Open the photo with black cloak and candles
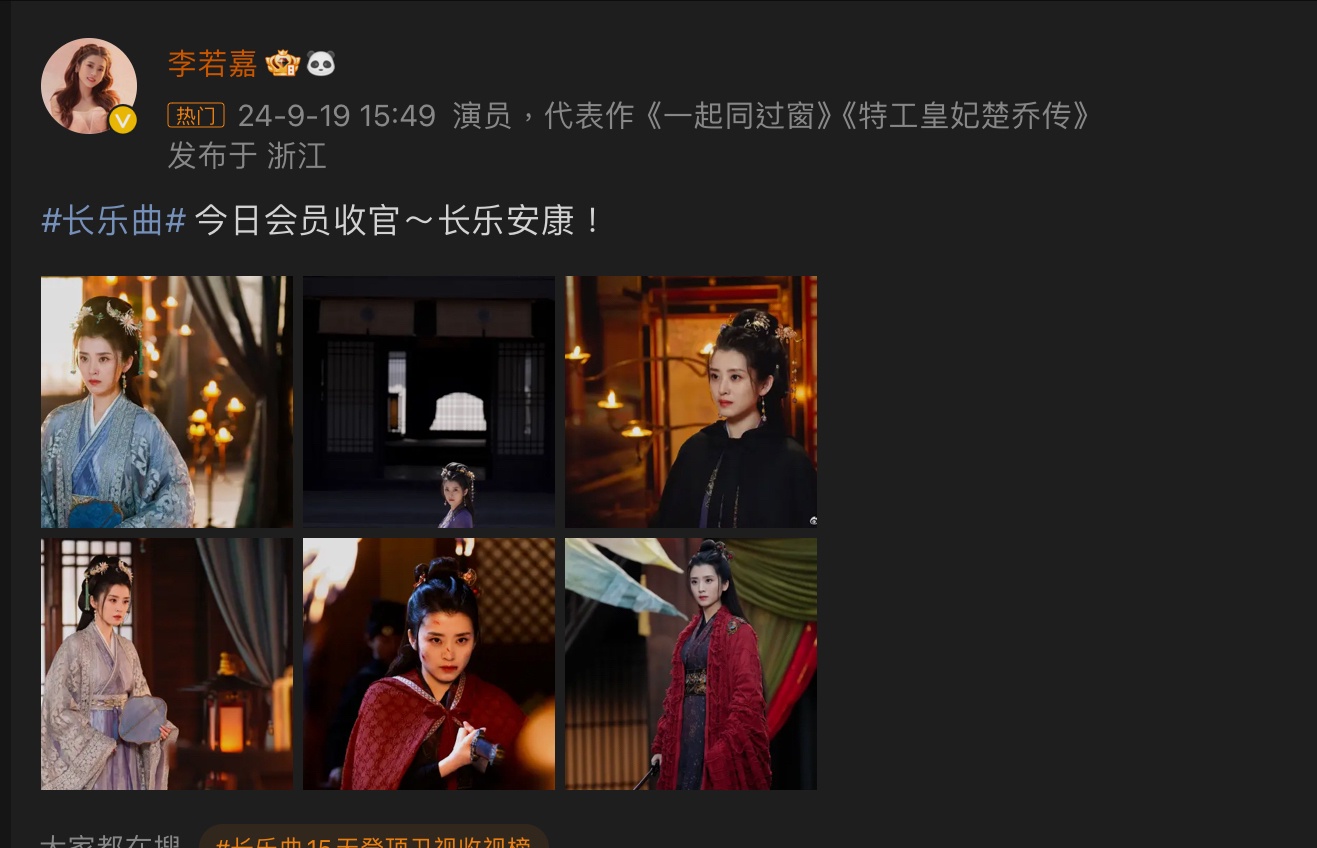The image size is (1317, 848). [691, 402]
